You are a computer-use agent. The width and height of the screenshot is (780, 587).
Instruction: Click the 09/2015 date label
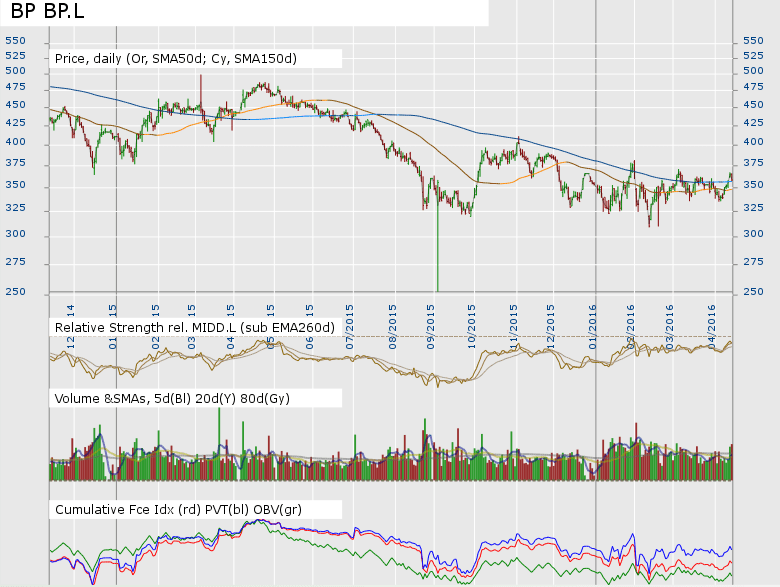(x=431, y=327)
